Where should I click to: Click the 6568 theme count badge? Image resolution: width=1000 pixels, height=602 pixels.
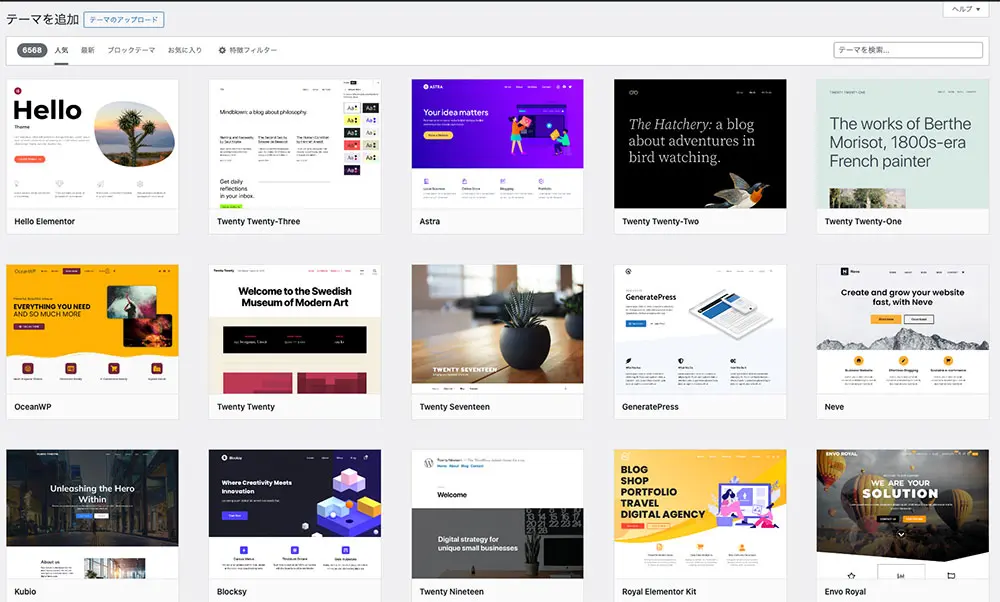(x=32, y=50)
